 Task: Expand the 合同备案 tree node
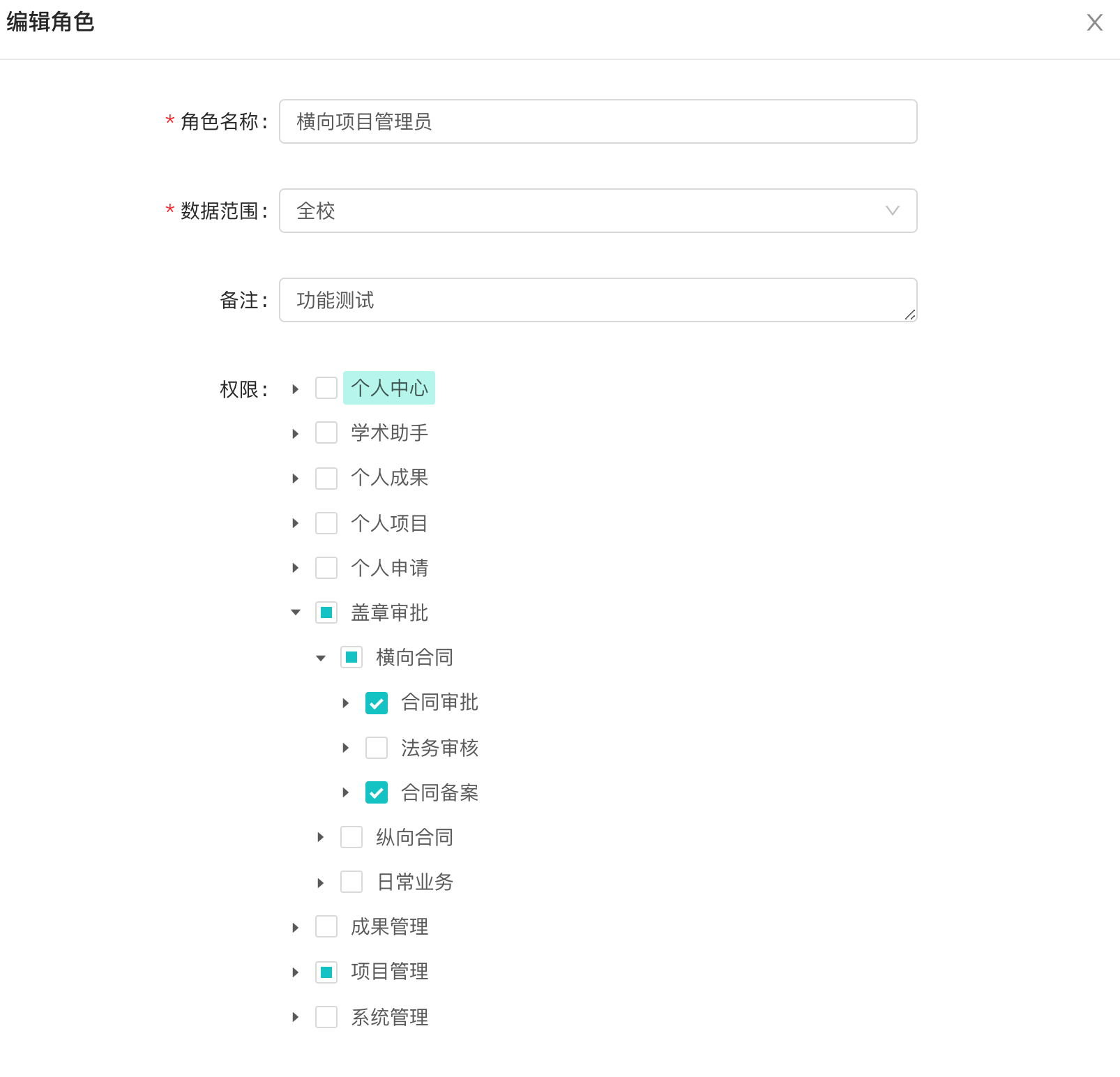click(x=346, y=792)
